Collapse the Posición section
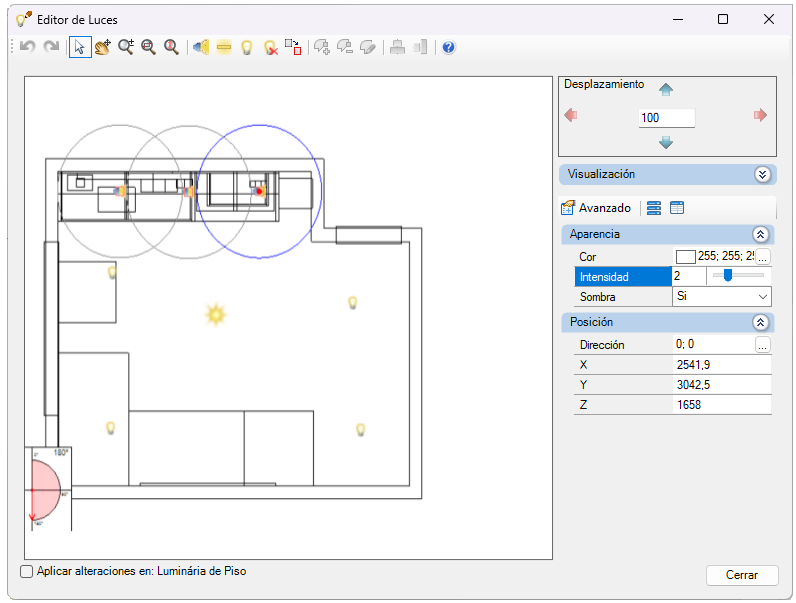 click(x=760, y=322)
